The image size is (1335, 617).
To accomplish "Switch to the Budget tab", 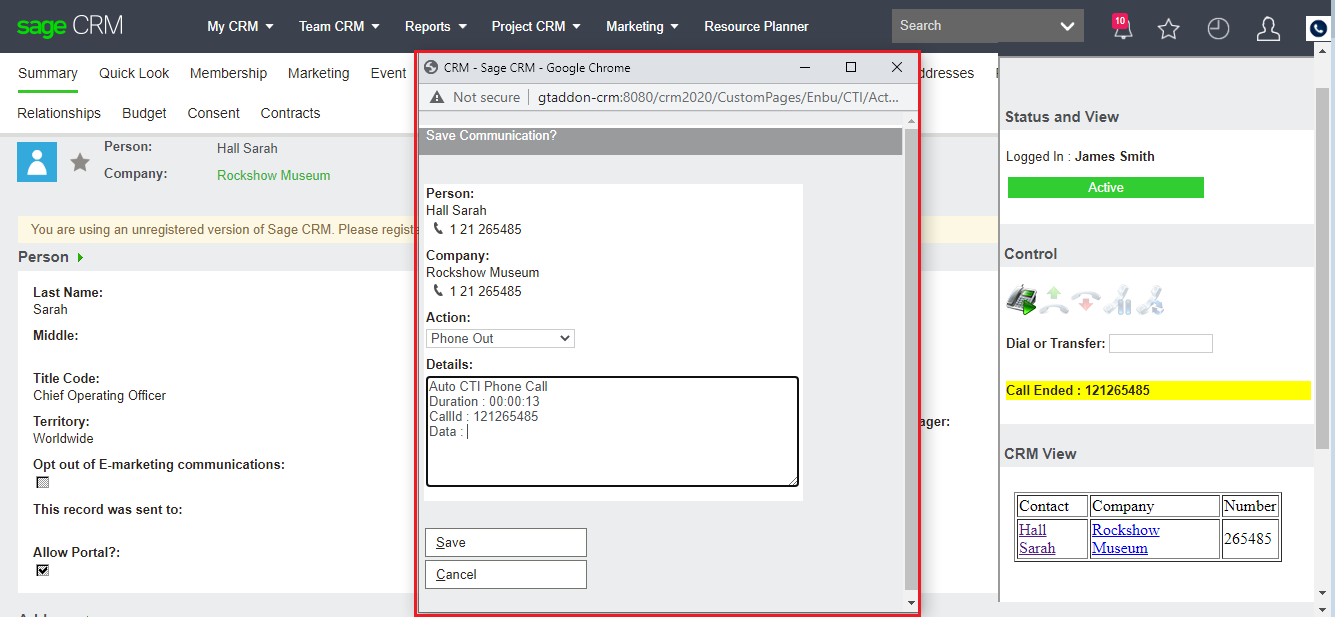I will coord(144,113).
